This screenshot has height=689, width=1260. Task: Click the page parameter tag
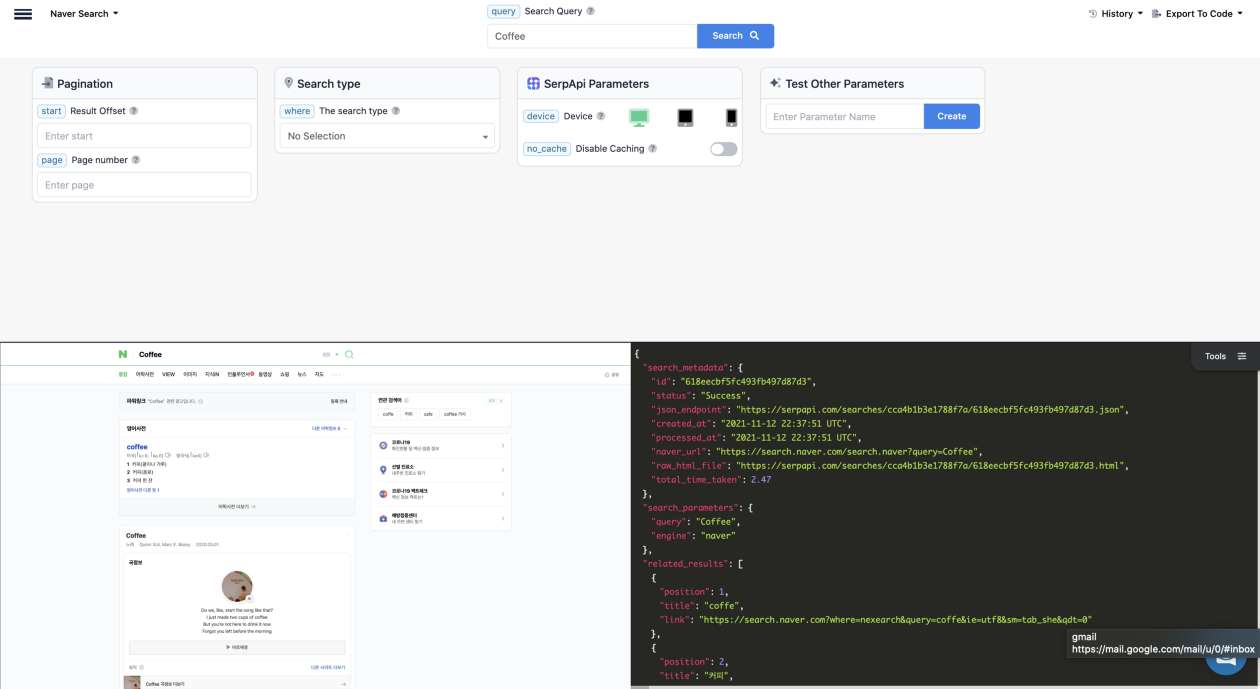coord(52,160)
